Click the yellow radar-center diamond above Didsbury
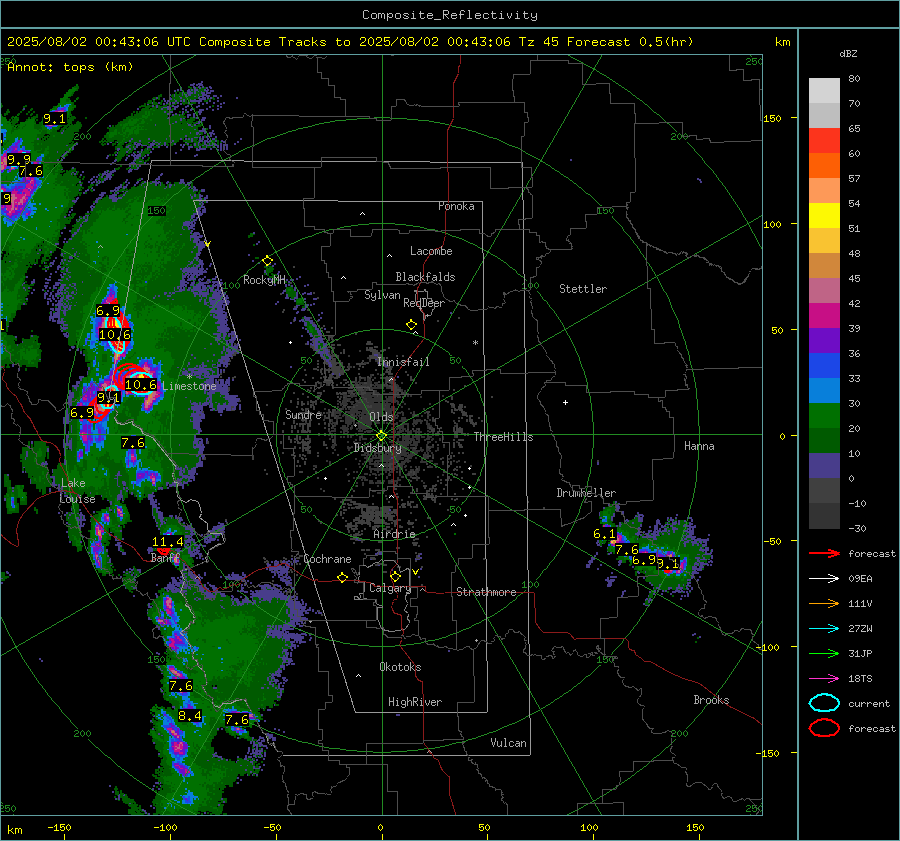The width and height of the screenshot is (900, 841). pos(381,436)
